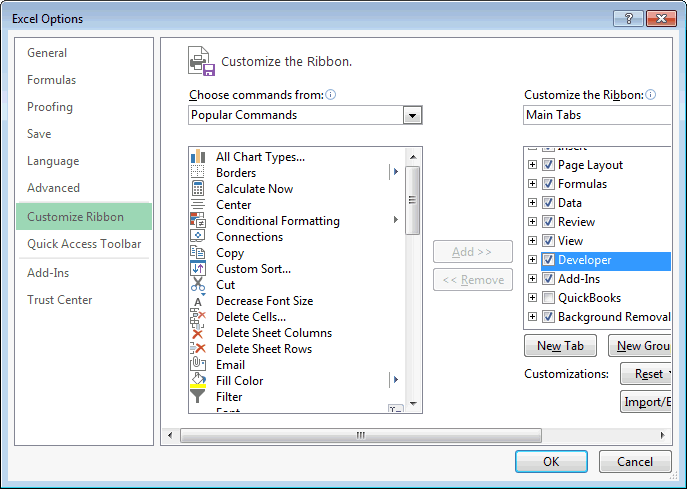Expand the Page Layout tree node
The height and width of the screenshot is (489, 687).
(x=532, y=165)
